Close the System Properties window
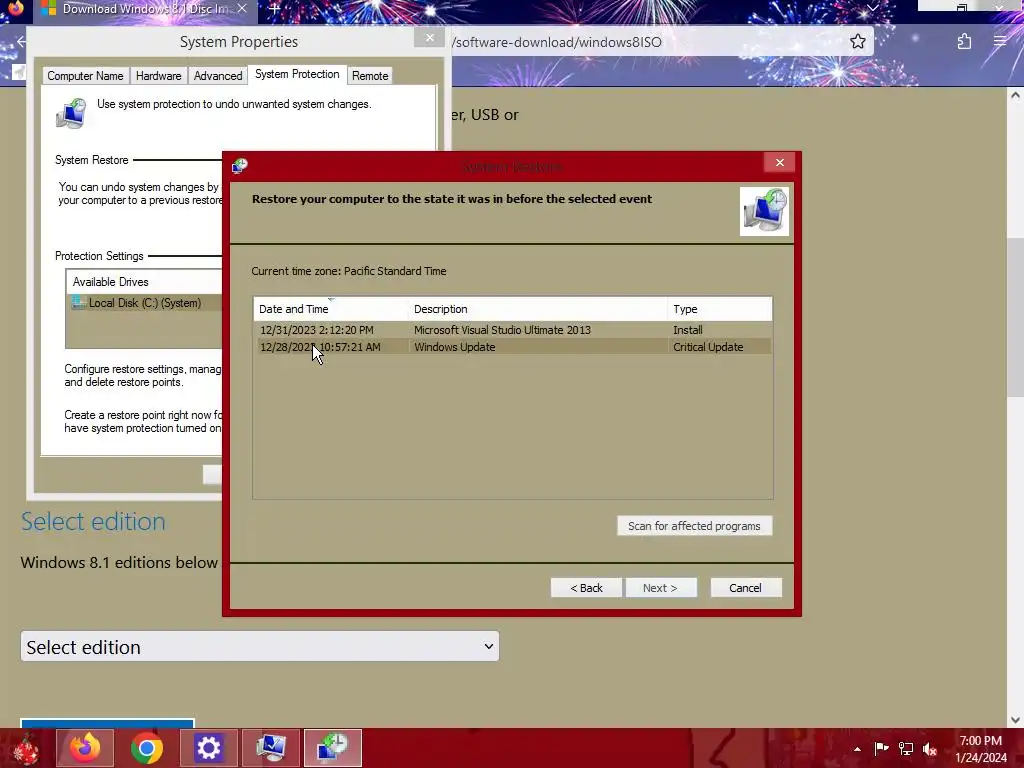The width and height of the screenshot is (1024, 768). [x=429, y=38]
